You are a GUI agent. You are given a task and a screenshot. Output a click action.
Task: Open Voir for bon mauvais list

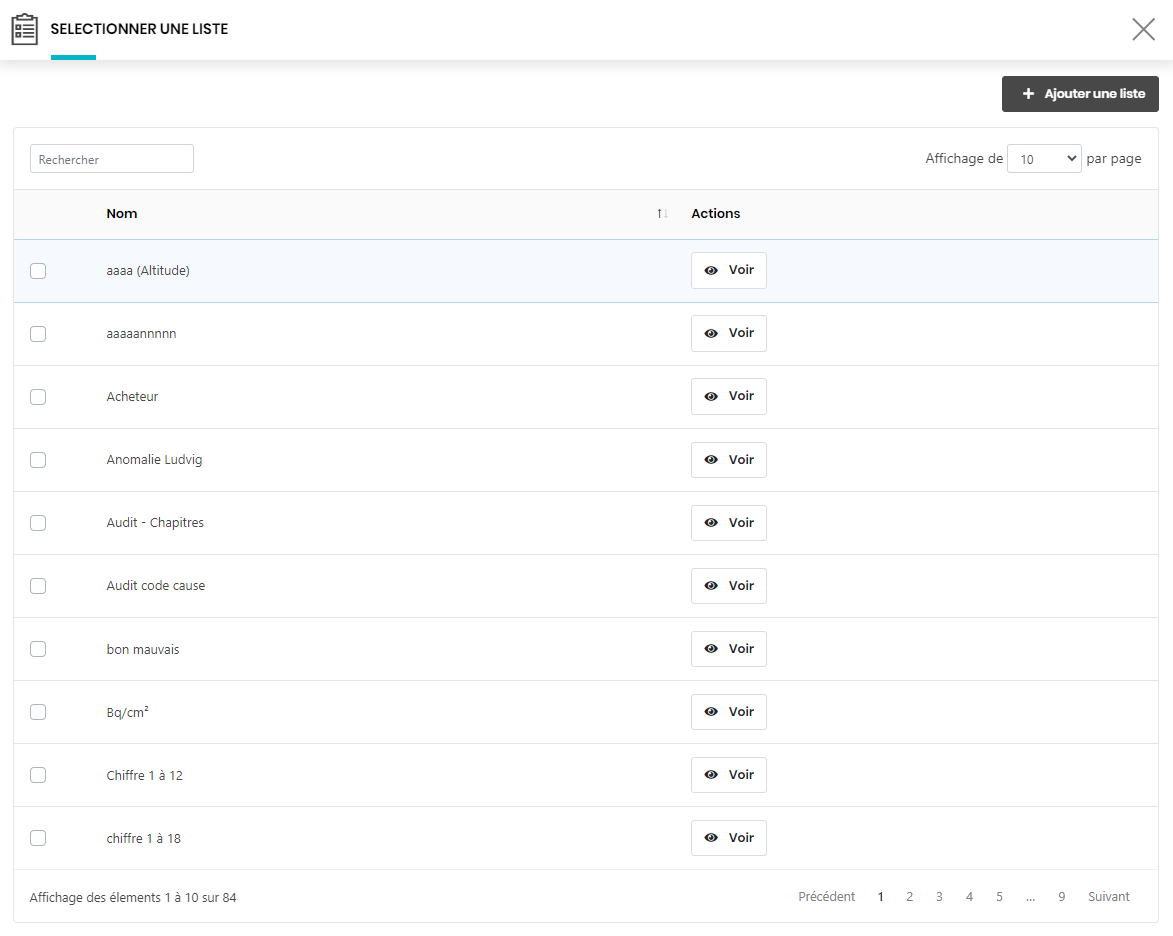(728, 649)
